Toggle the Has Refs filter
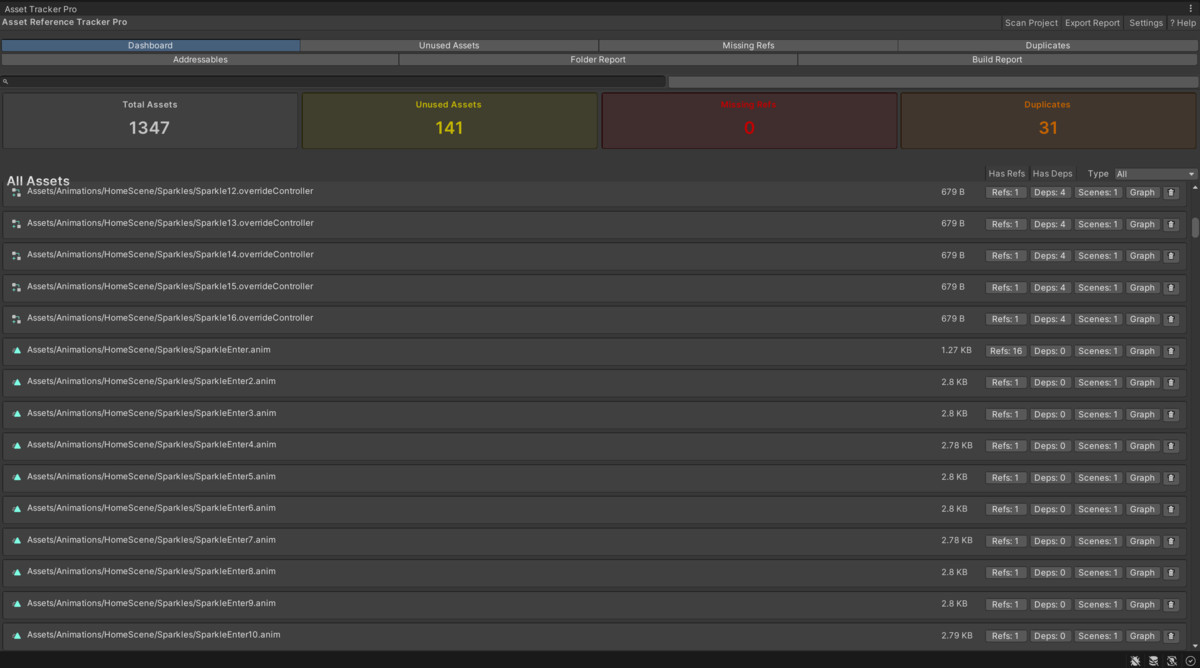Screen dimensions: 1200x668 (1006, 173)
